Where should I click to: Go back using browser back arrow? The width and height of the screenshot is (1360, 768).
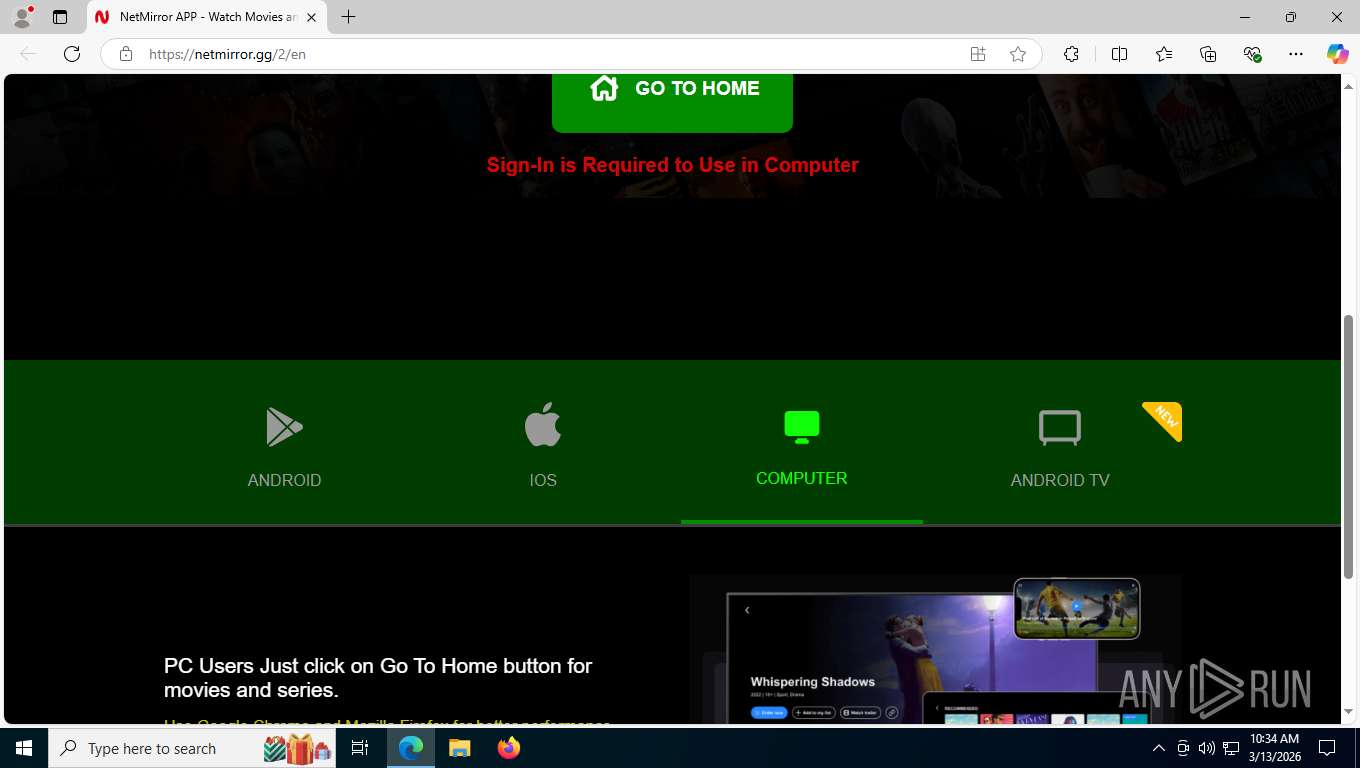click(28, 54)
